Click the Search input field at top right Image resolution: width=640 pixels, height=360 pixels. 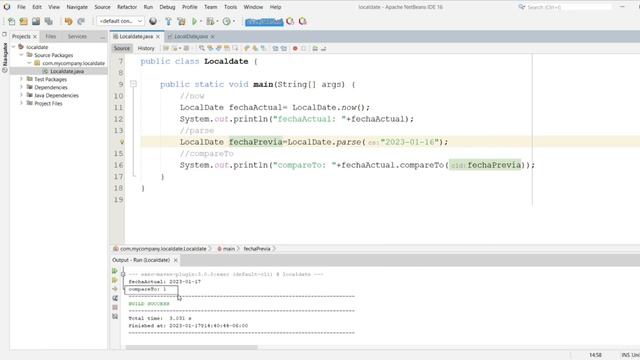569,7
